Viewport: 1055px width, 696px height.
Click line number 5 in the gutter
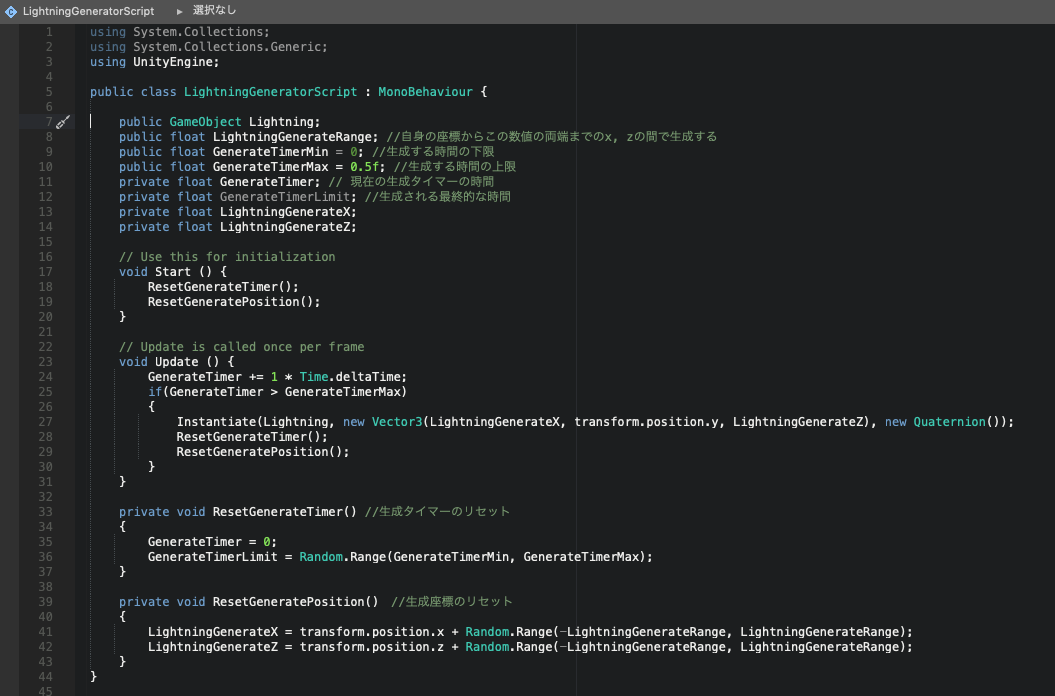(x=48, y=92)
